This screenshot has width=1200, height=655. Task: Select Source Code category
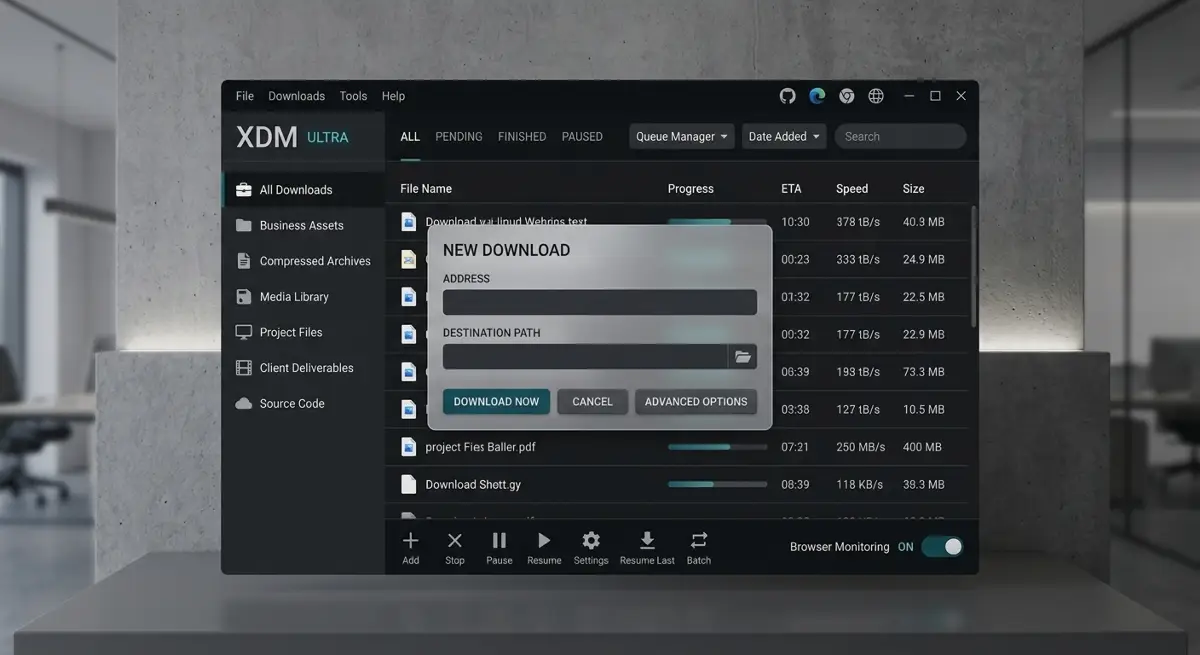point(303,404)
